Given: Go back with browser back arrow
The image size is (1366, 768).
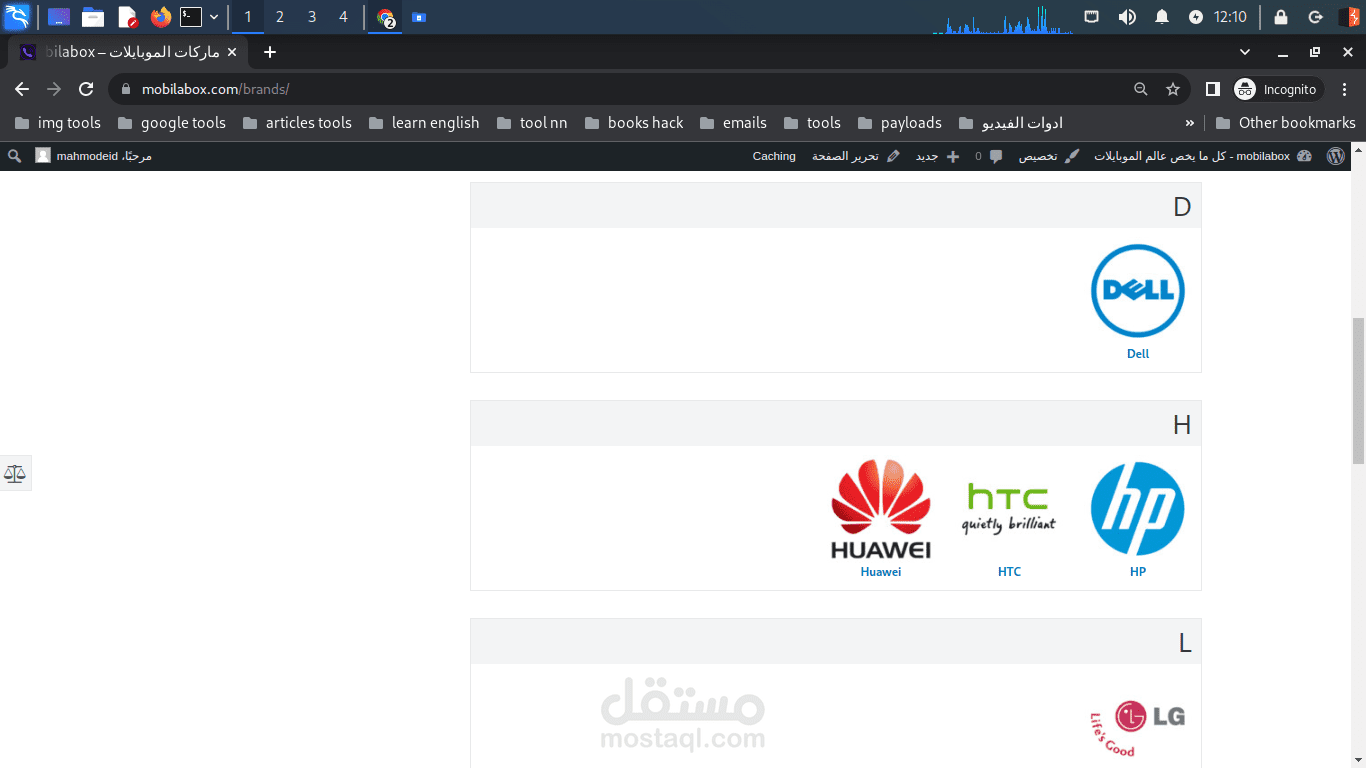Looking at the screenshot, I should click(x=22, y=89).
